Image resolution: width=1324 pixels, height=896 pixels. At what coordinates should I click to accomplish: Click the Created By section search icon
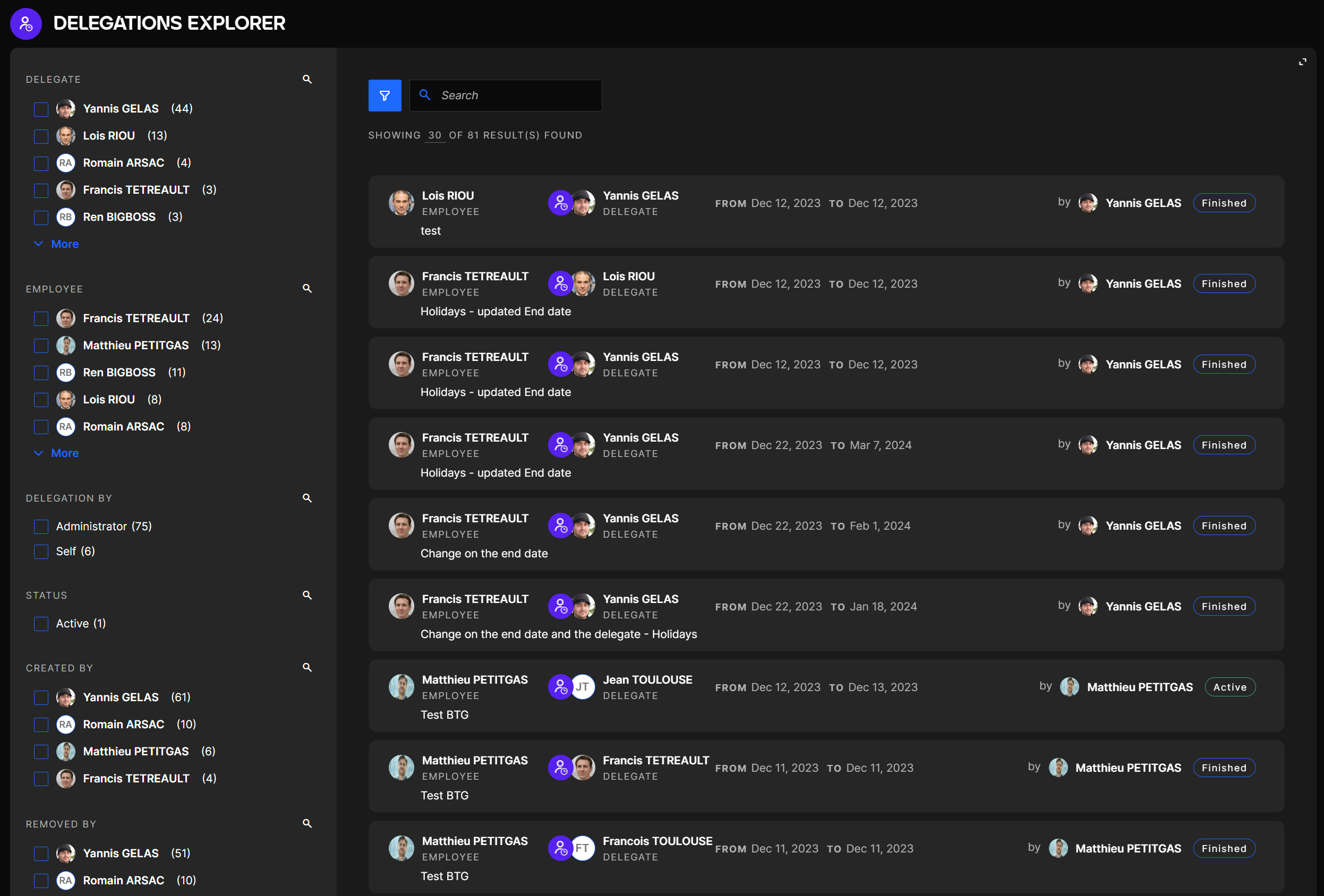click(307, 667)
